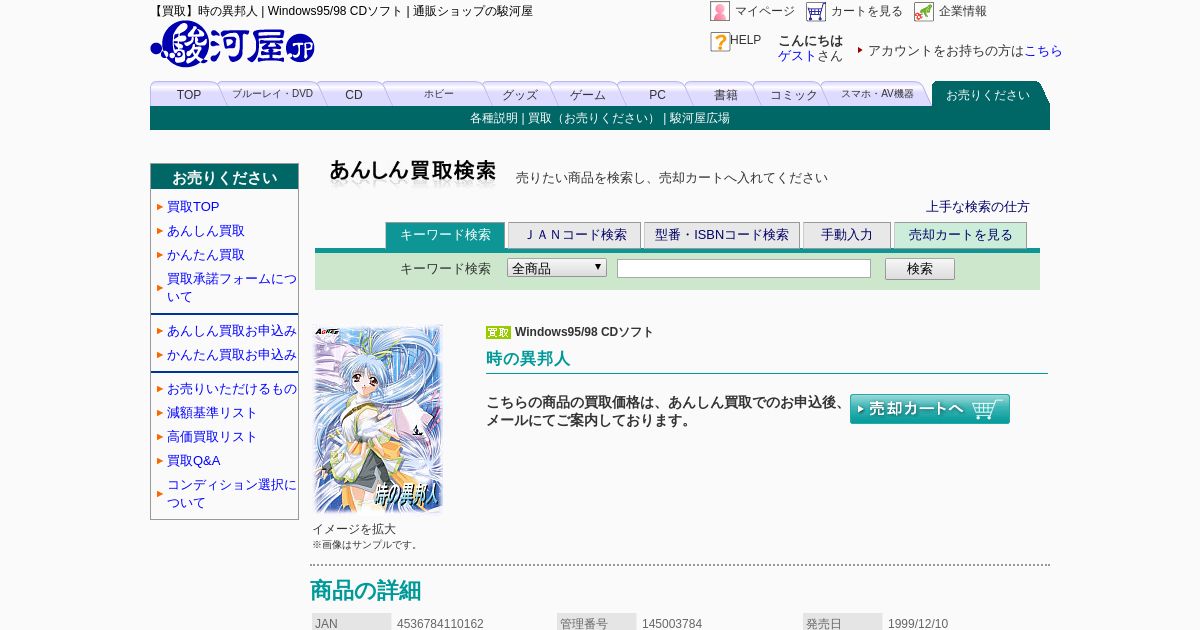Viewport: 1200px width, 630px height.
Task: Open the HELP question mark icon
Action: [x=720, y=42]
